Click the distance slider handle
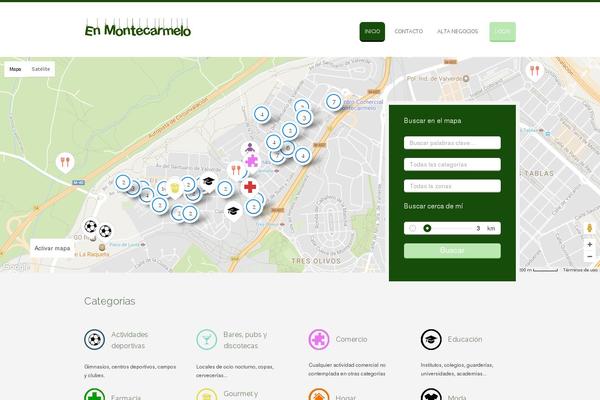The height and width of the screenshot is (400, 600). point(427,228)
